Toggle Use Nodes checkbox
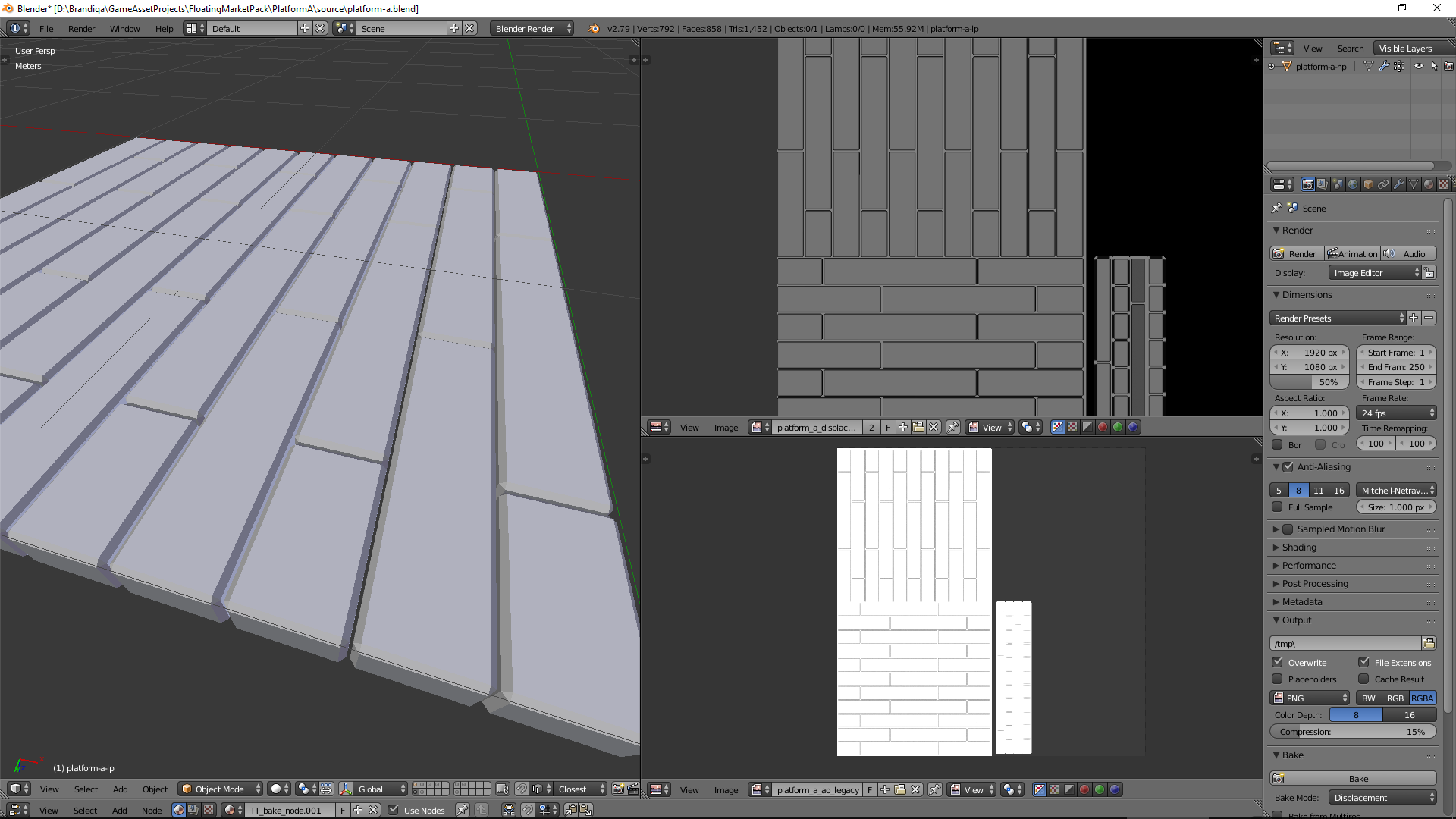 pyautogui.click(x=393, y=810)
